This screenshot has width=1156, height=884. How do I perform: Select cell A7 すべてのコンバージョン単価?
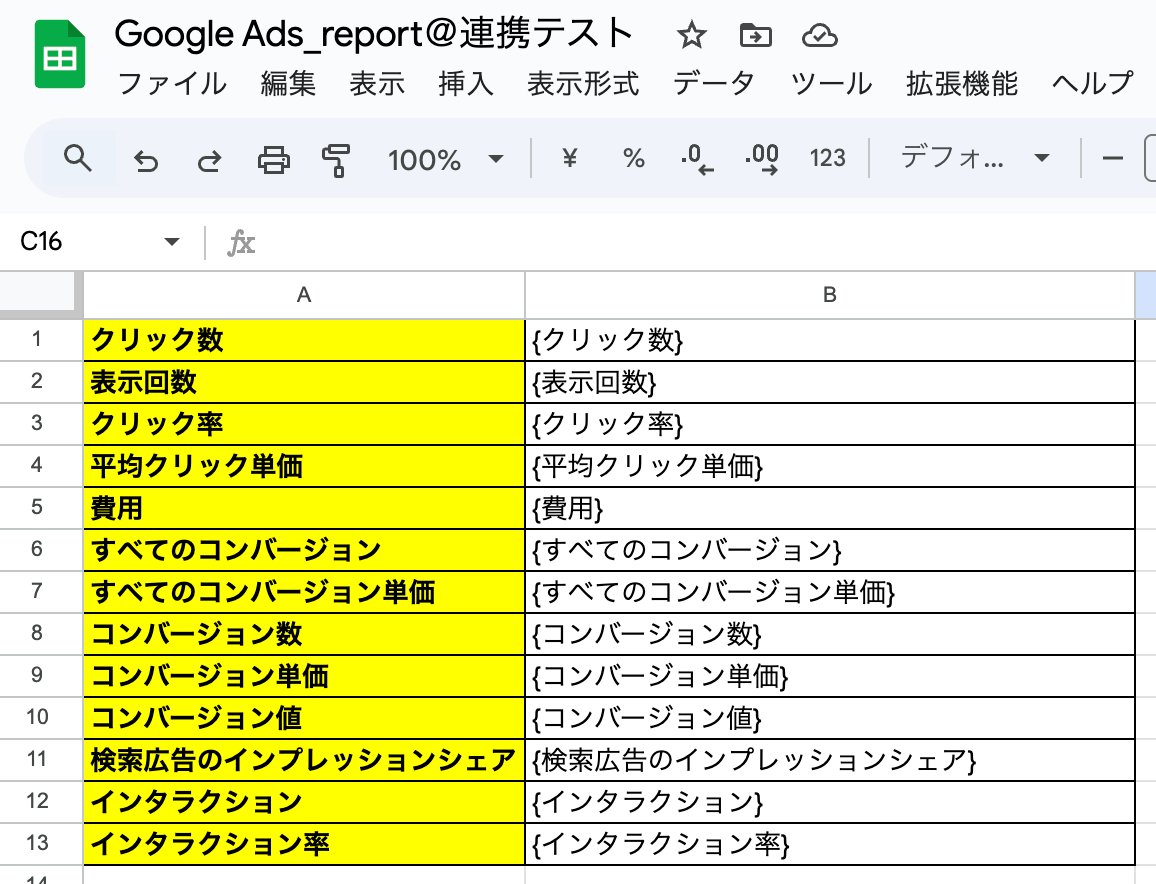coord(304,592)
